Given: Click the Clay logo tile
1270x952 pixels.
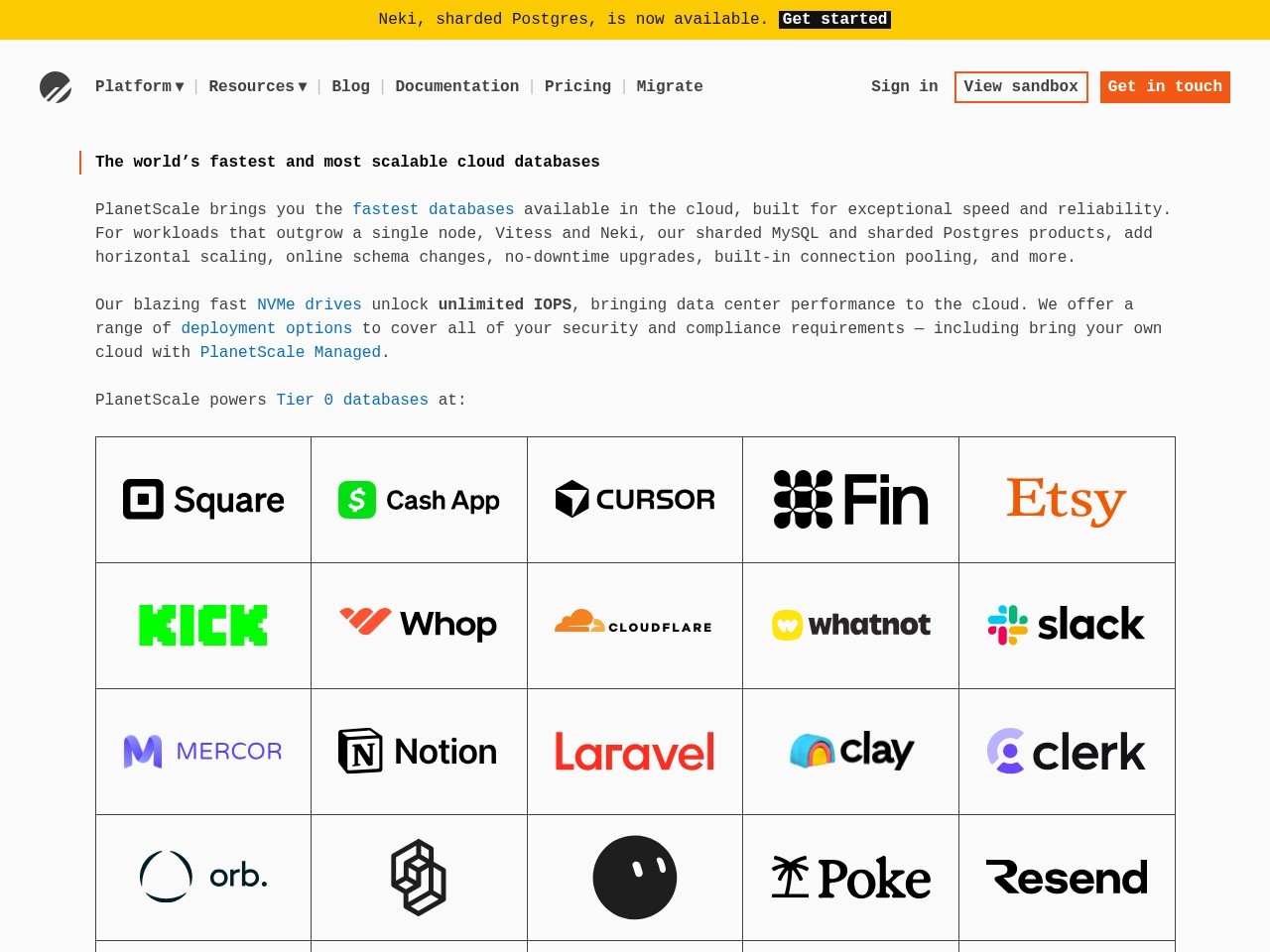Looking at the screenshot, I should pyautogui.click(x=850, y=752).
